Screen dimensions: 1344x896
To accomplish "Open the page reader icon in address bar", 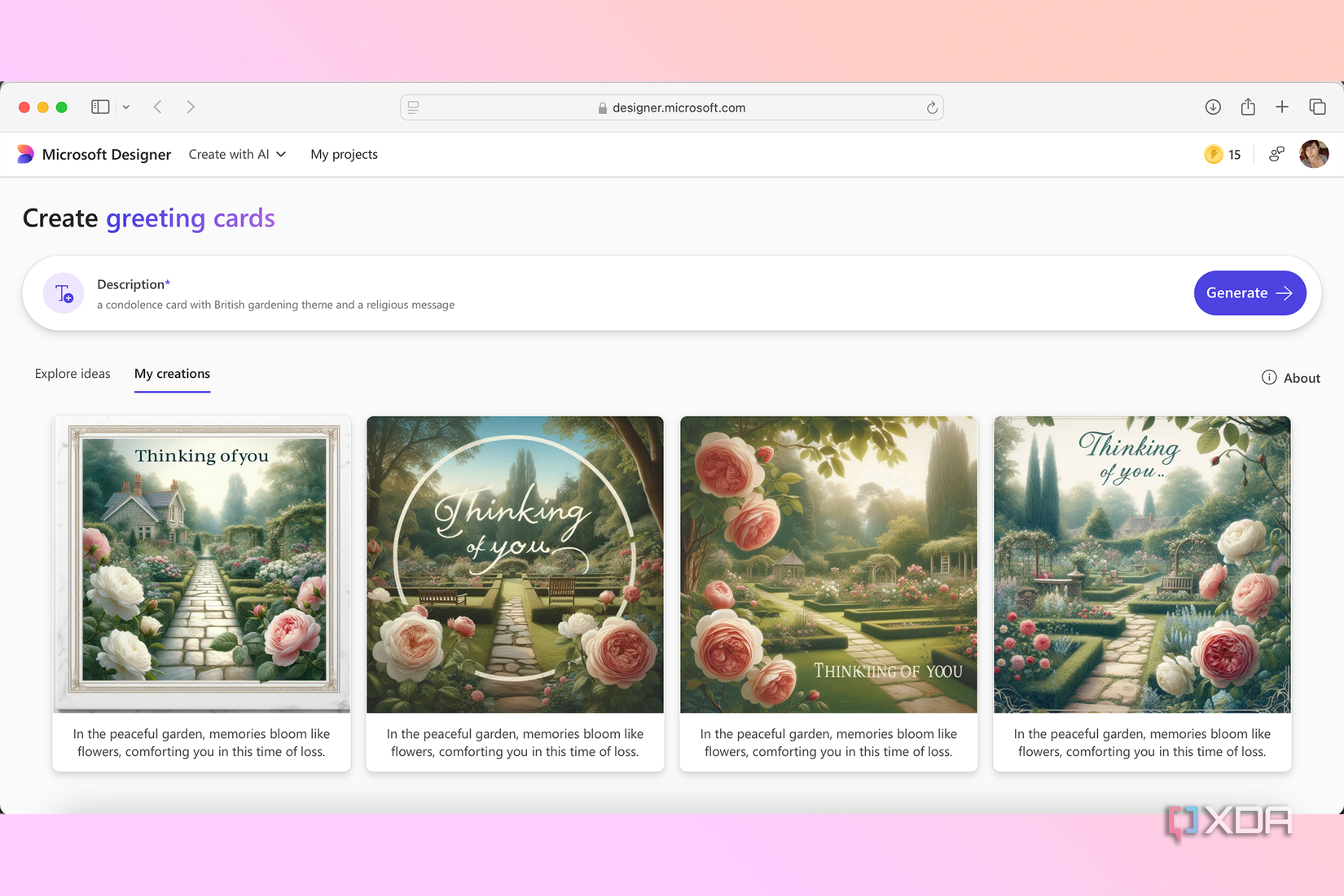I will tap(414, 108).
